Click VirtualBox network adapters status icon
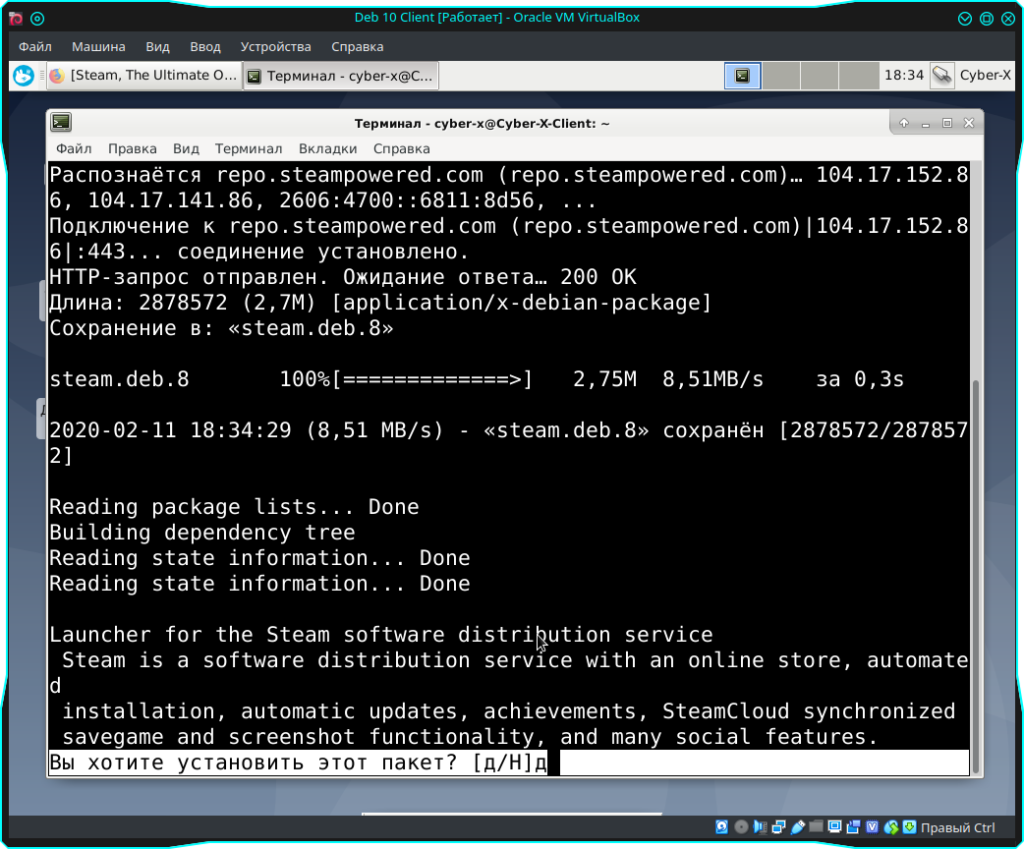 click(x=778, y=827)
